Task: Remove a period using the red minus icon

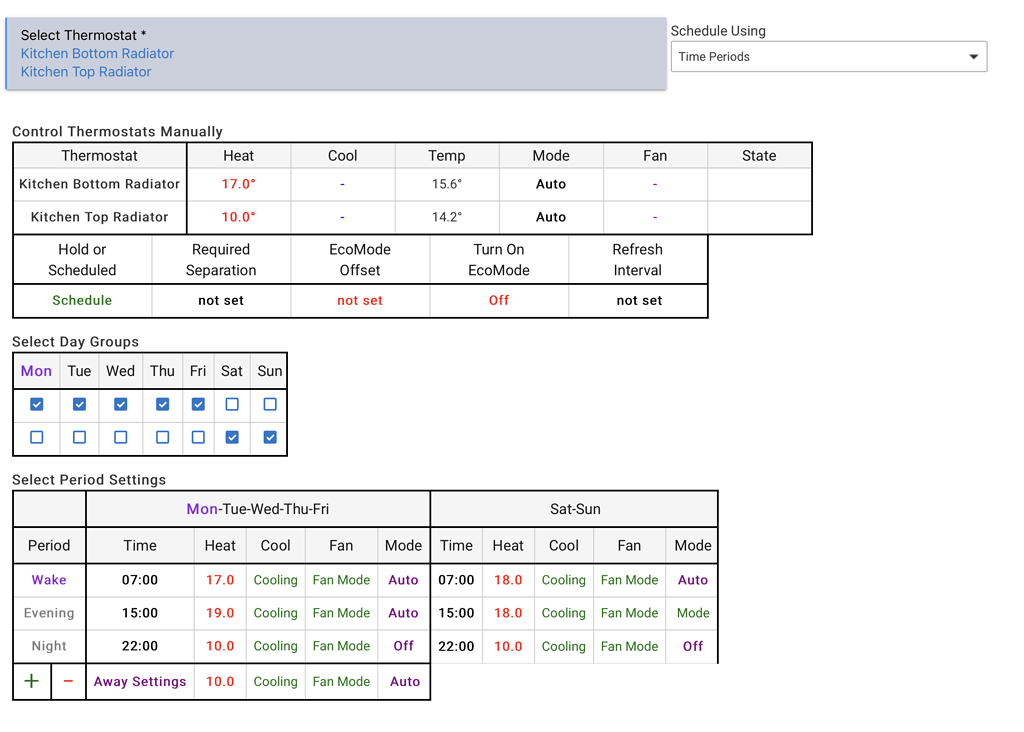Action: point(68,681)
